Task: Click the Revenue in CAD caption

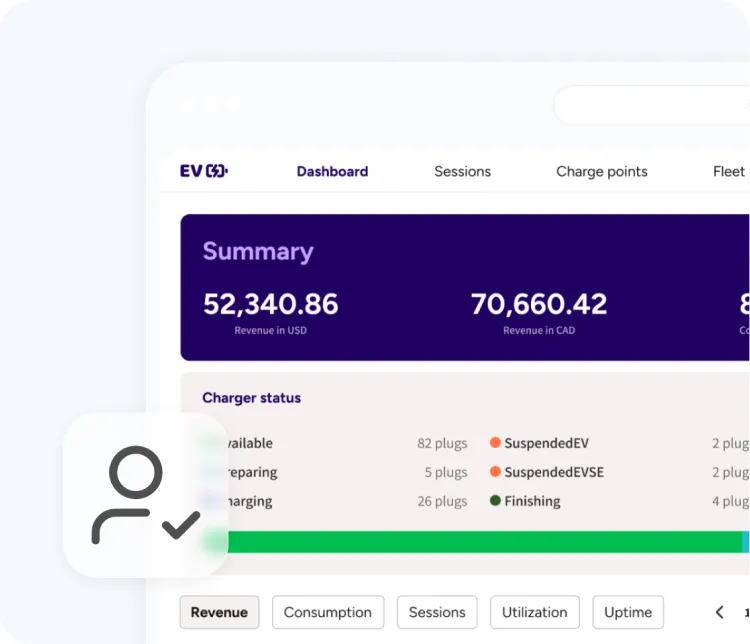Action: coord(539,330)
